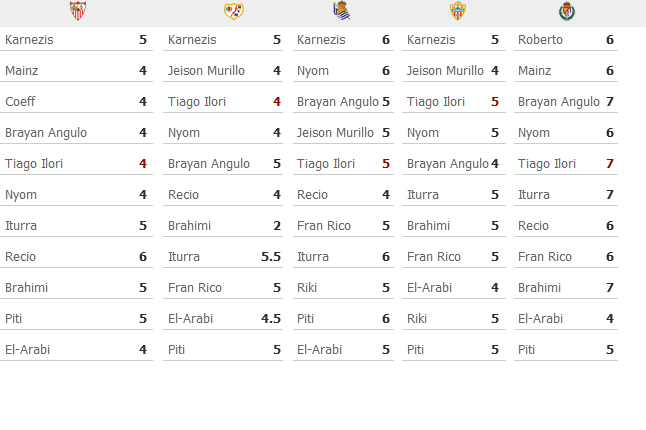Select Jeison Murillo under Rayo Vallecano
This screenshot has height=430, width=646.
click(206, 70)
